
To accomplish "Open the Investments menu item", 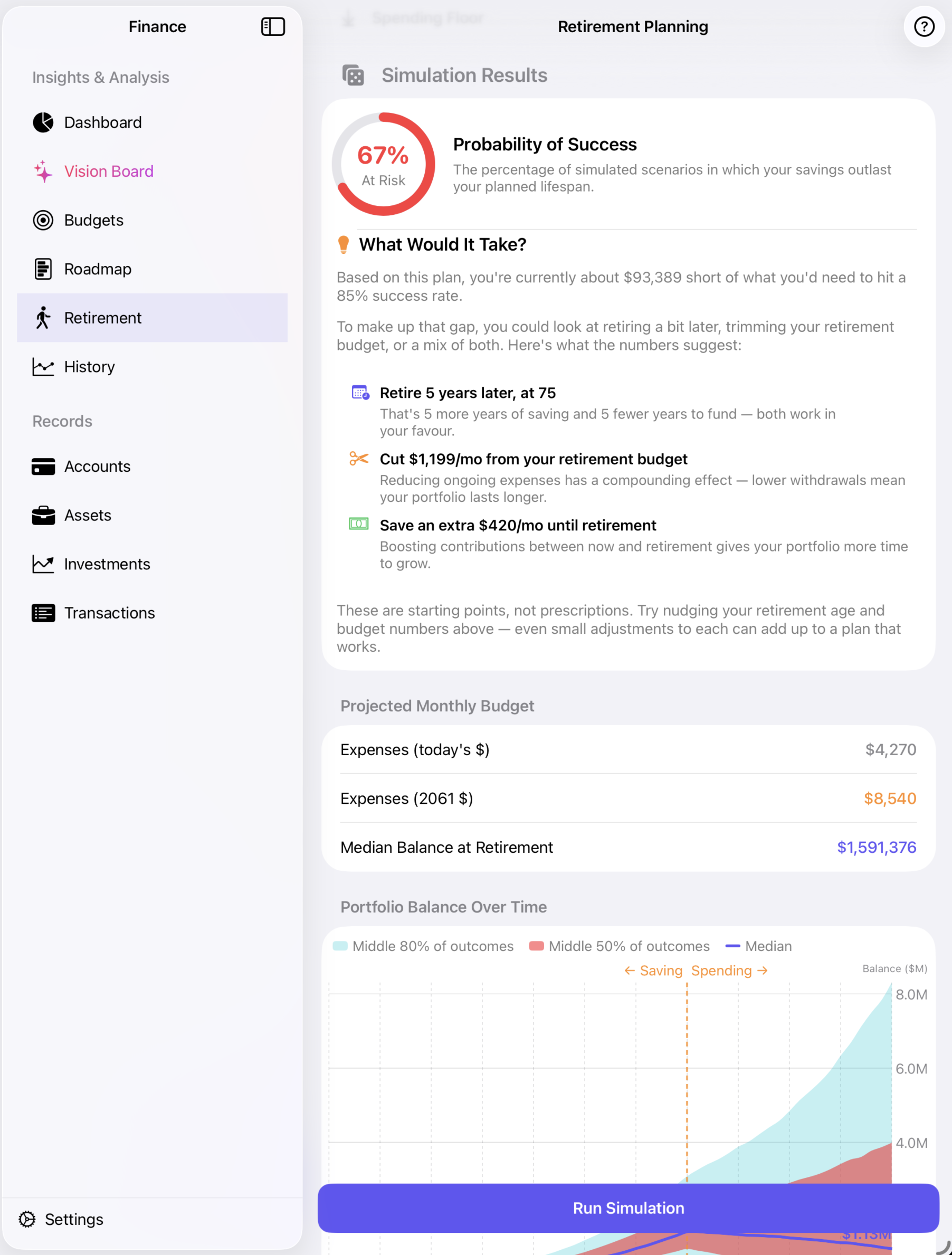I will tap(152, 564).
